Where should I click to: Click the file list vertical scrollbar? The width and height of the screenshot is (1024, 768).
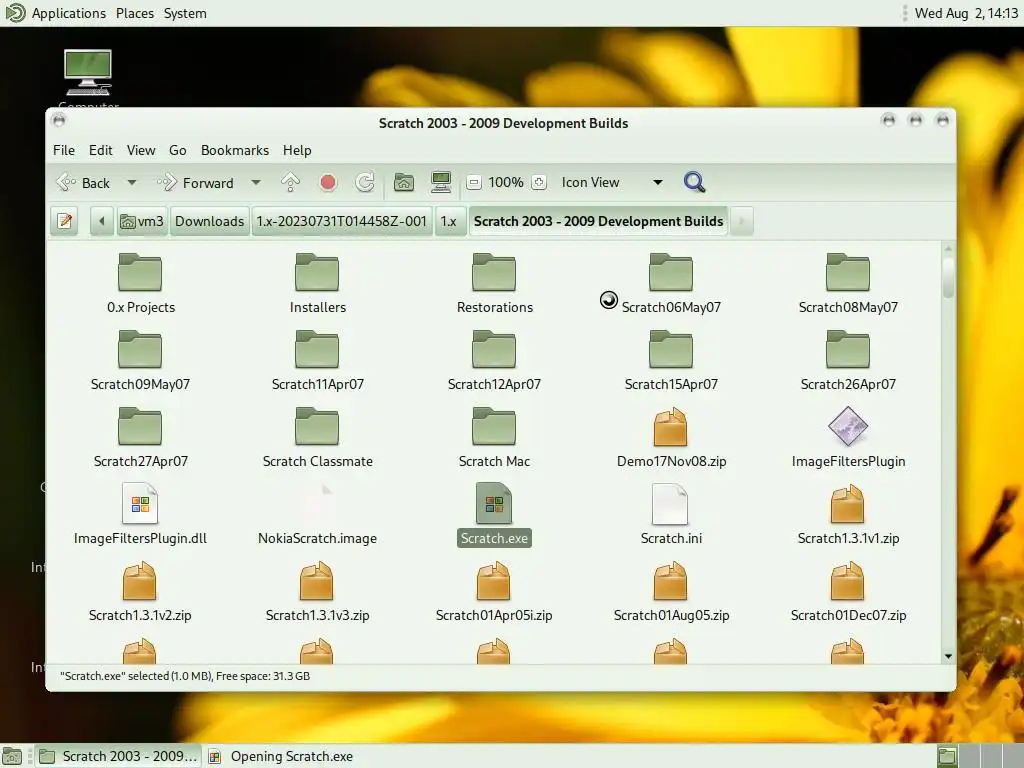(x=948, y=451)
